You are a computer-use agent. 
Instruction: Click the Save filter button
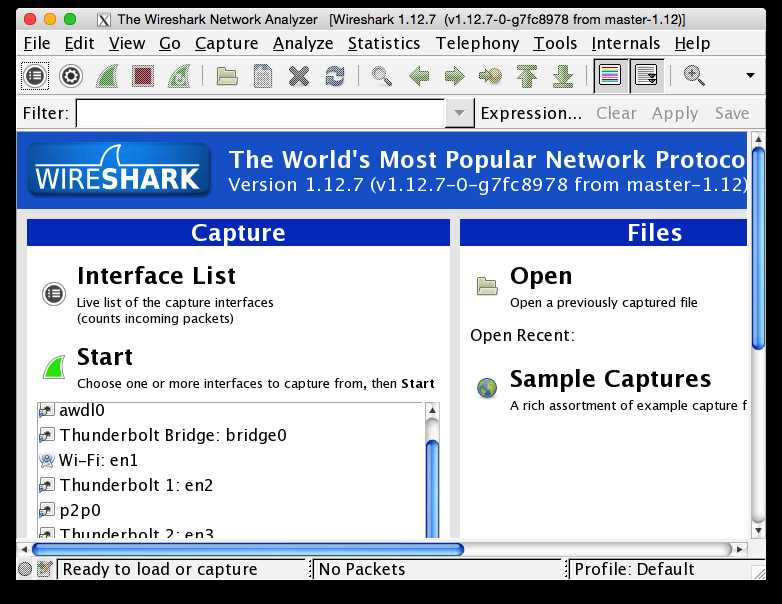[x=732, y=113]
